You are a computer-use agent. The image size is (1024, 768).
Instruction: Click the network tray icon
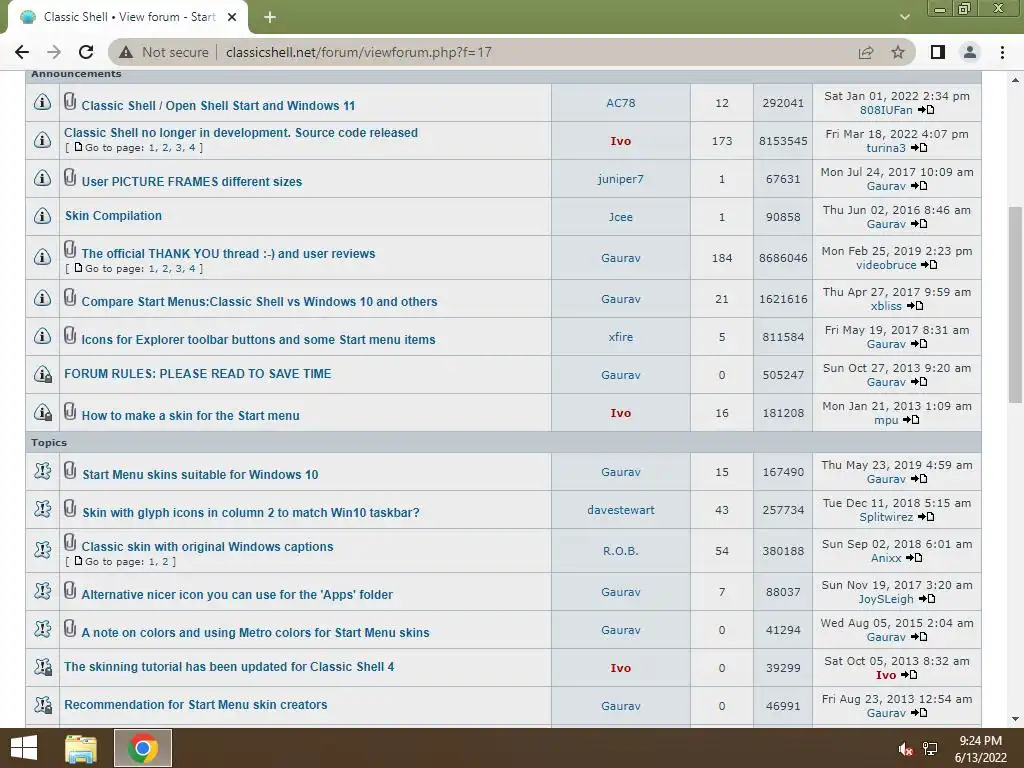930,749
